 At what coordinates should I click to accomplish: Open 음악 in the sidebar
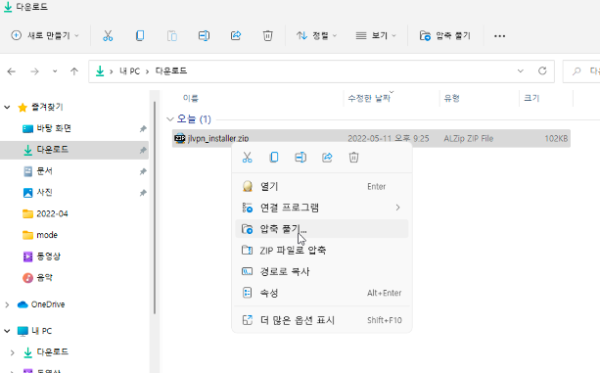(x=44, y=278)
